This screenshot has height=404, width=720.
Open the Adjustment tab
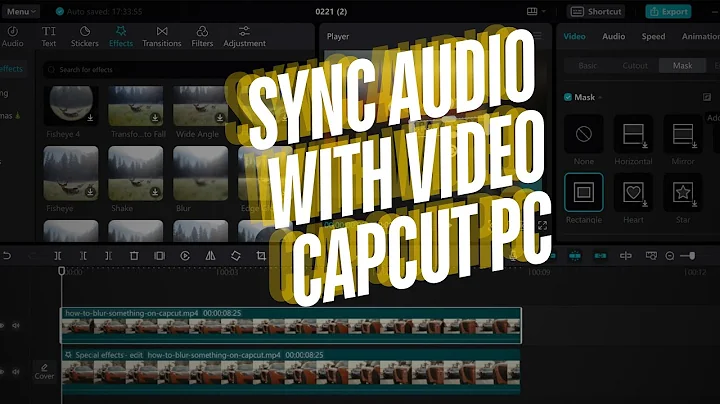click(244, 37)
